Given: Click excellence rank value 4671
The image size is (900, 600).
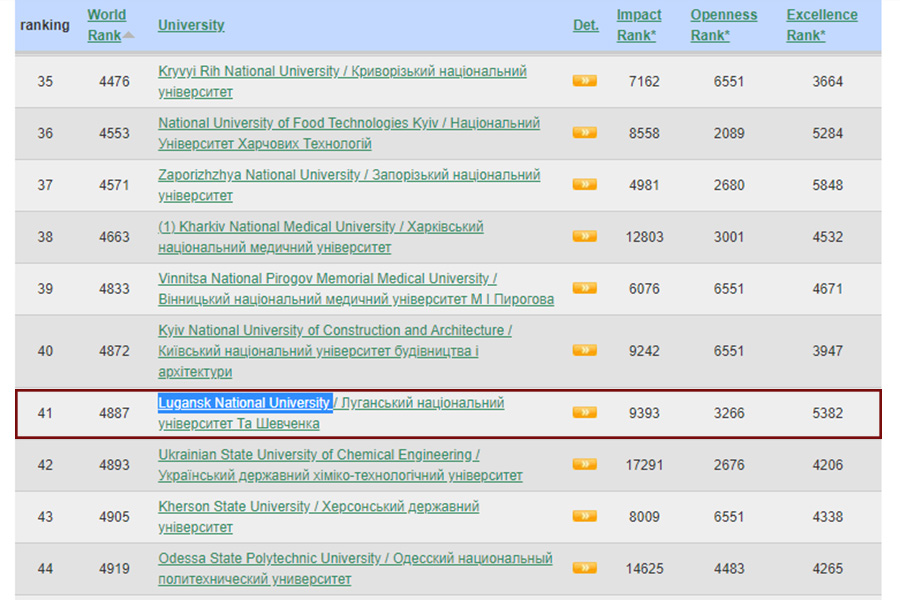Looking at the screenshot, I should [827, 288].
